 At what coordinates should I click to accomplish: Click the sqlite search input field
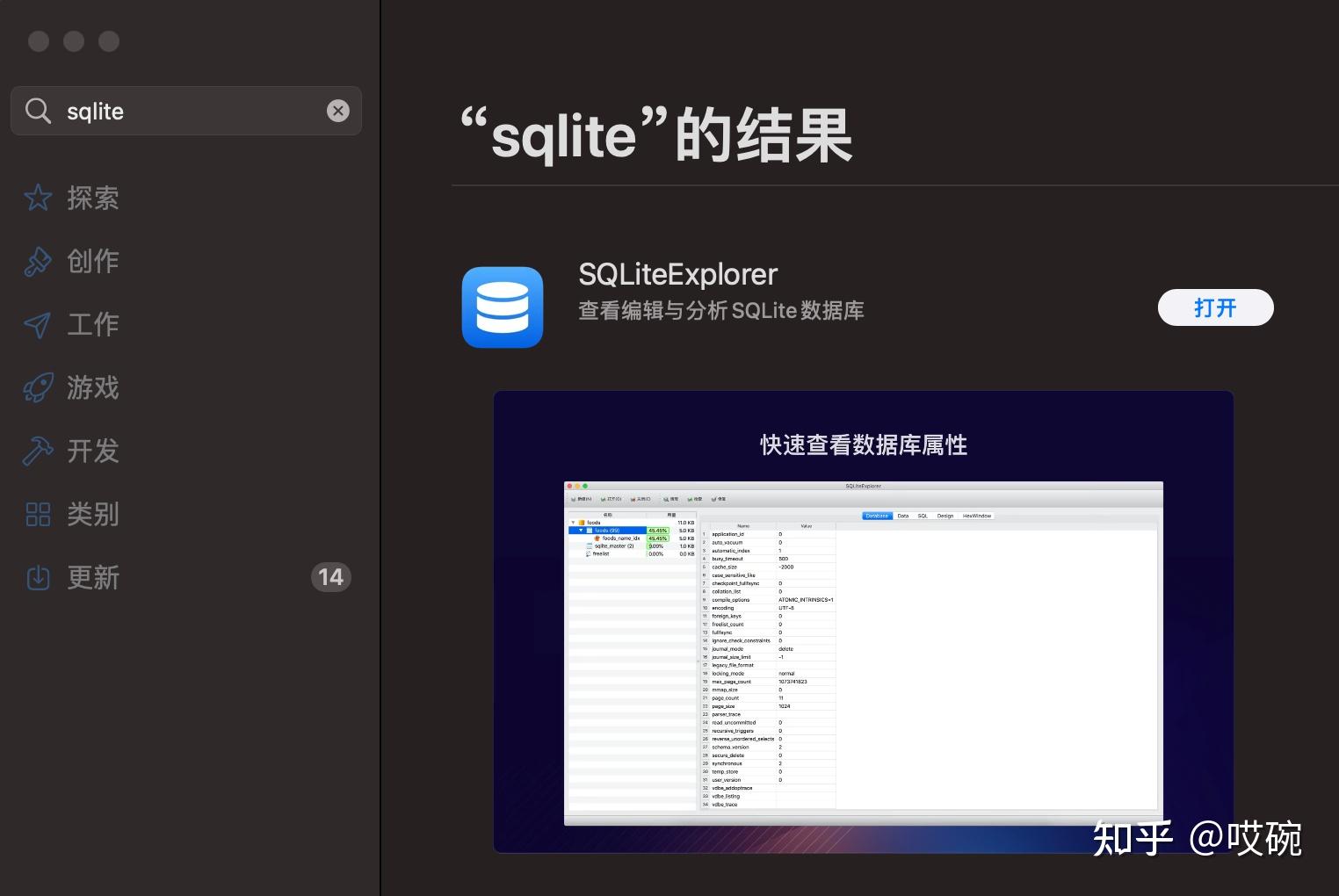point(185,111)
